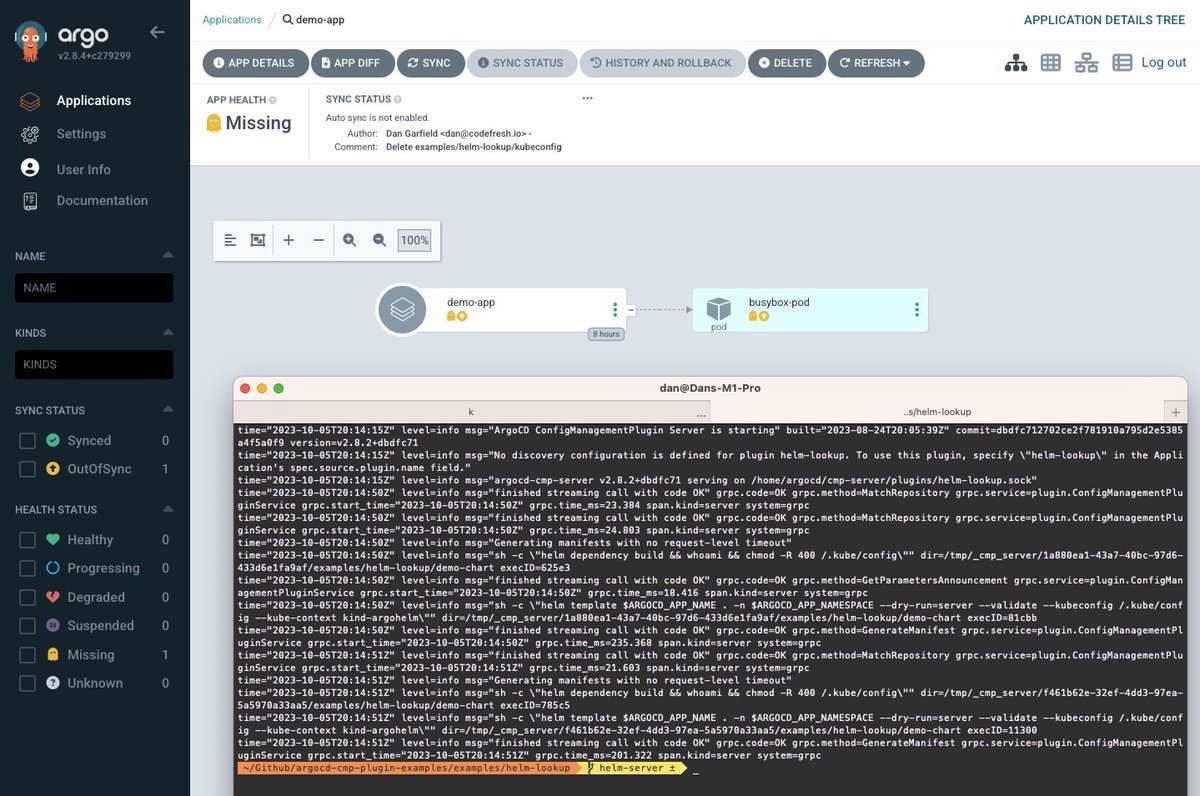
Task: Click the 100% zoom level indicator
Action: point(414,241)
